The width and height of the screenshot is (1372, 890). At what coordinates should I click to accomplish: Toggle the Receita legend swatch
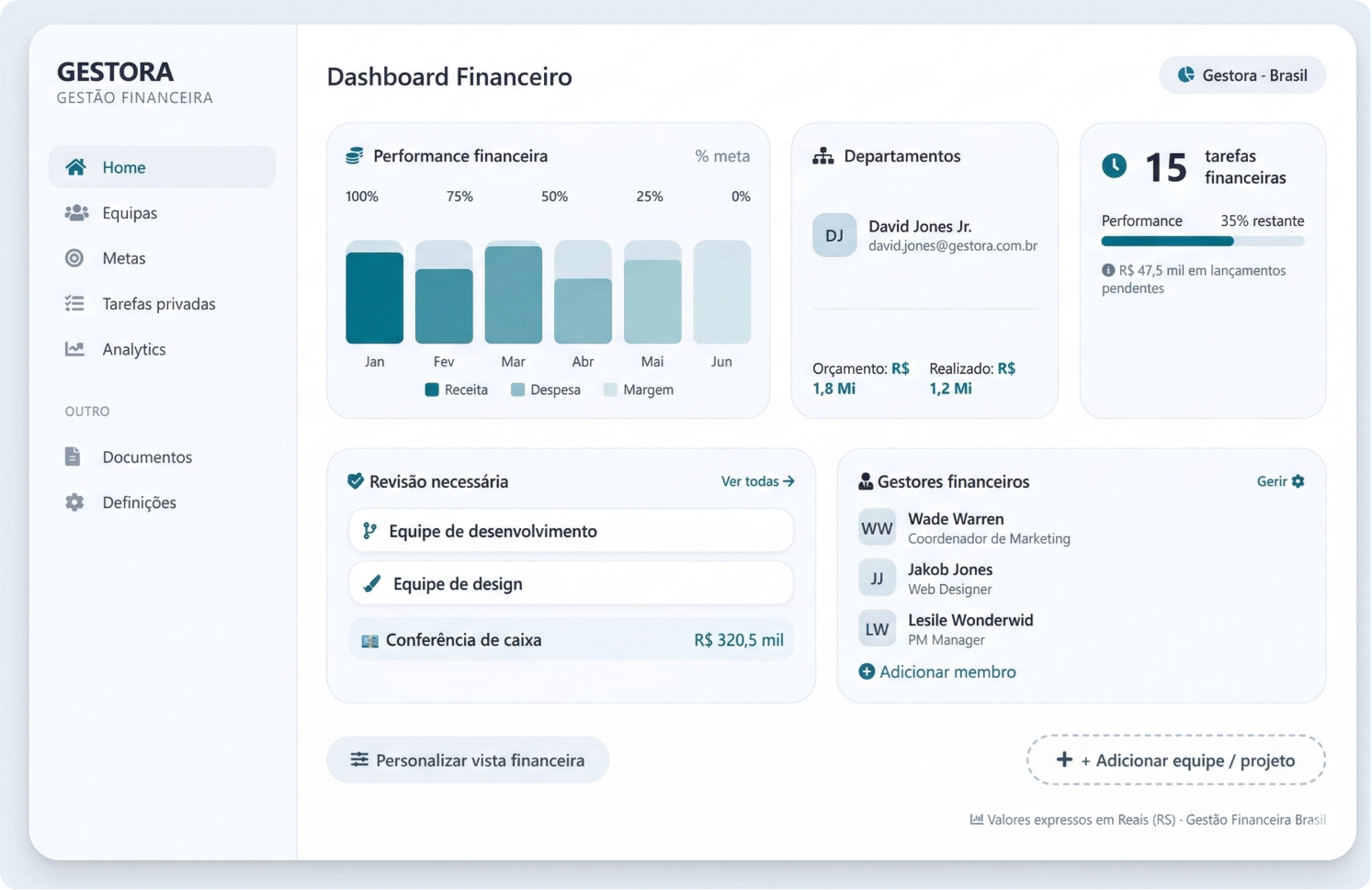[x=432, y=389]
